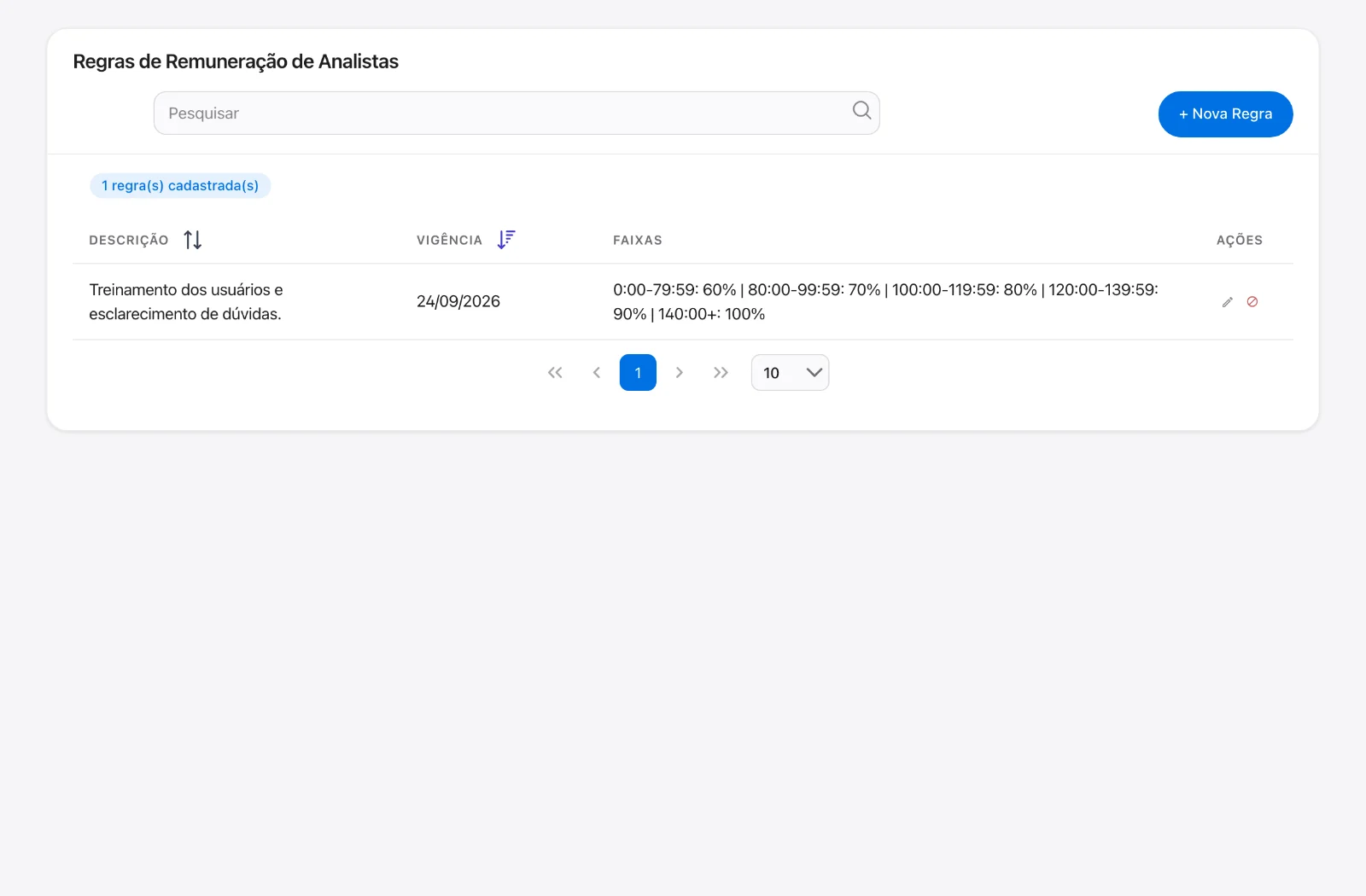
Task: Click the faixas text starting '0:00-79:59: 60%'
Action: click(885, 302)
